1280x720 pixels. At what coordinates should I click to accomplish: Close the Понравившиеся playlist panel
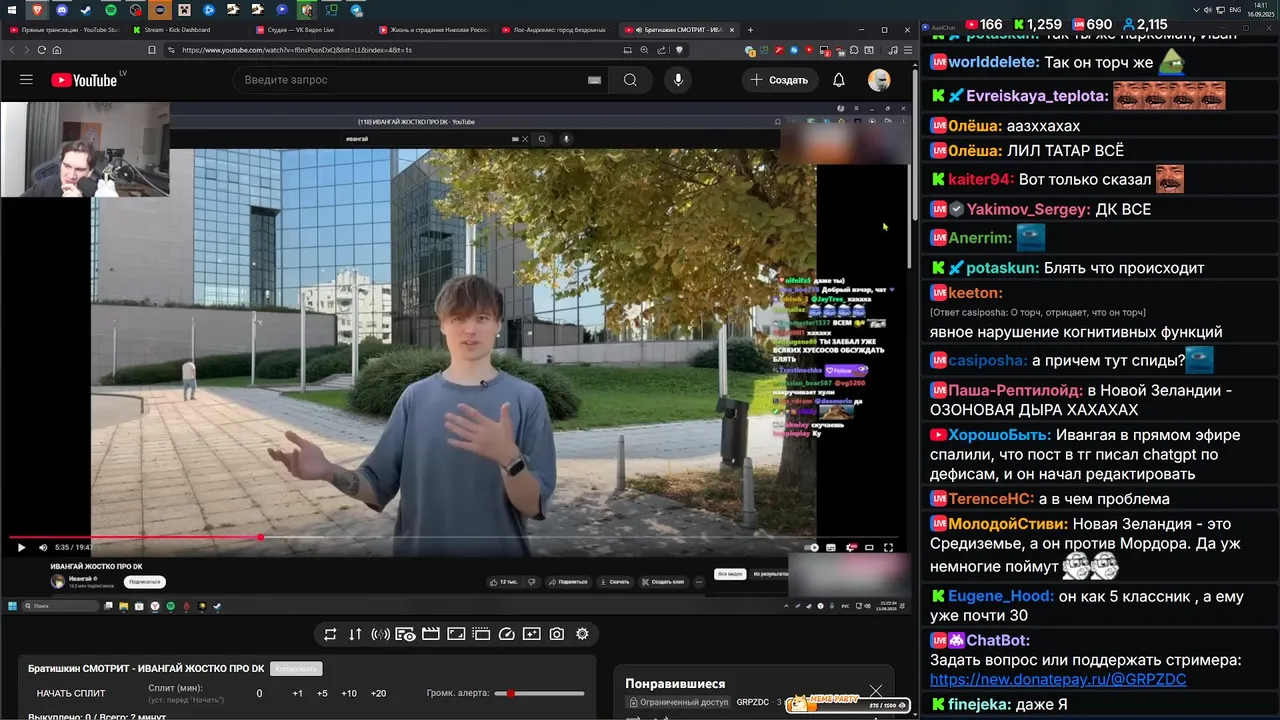[876, 690]
